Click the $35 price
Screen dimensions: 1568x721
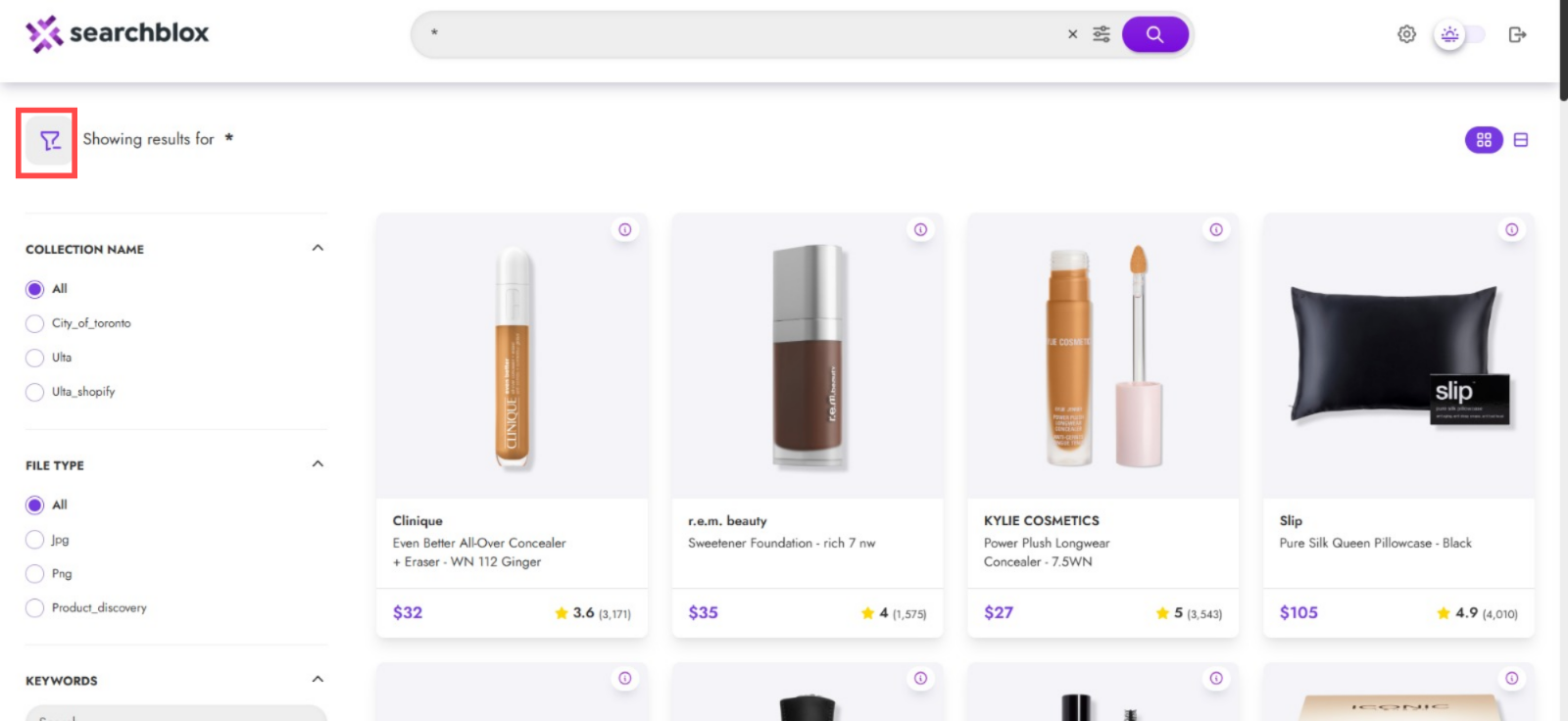(x=703, y=612)
